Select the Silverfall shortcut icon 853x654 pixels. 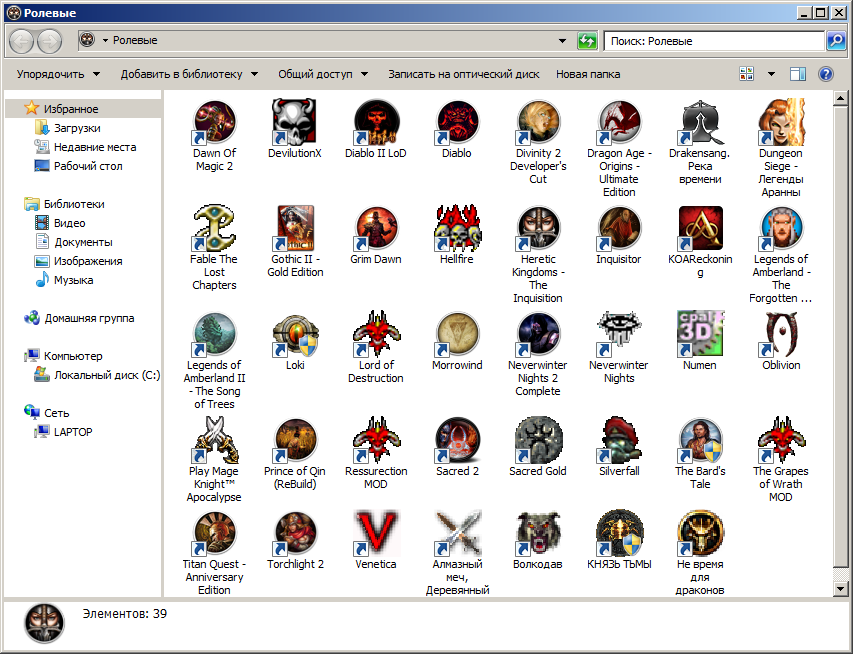(x=619, y=441)
